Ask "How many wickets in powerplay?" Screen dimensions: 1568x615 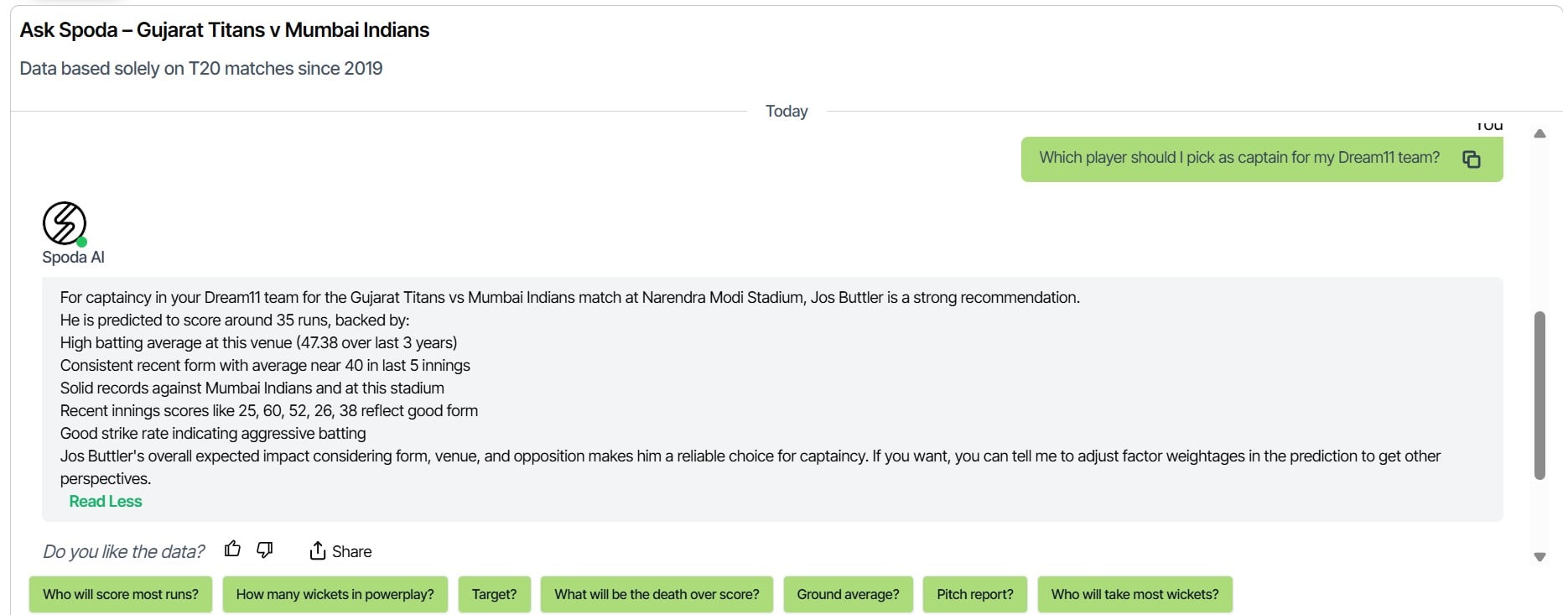[335, 594]
